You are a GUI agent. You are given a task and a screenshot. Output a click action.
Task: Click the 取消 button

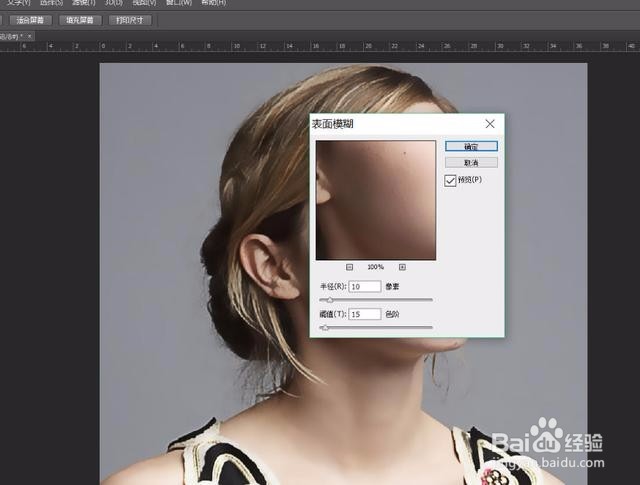tap(471, 162)
